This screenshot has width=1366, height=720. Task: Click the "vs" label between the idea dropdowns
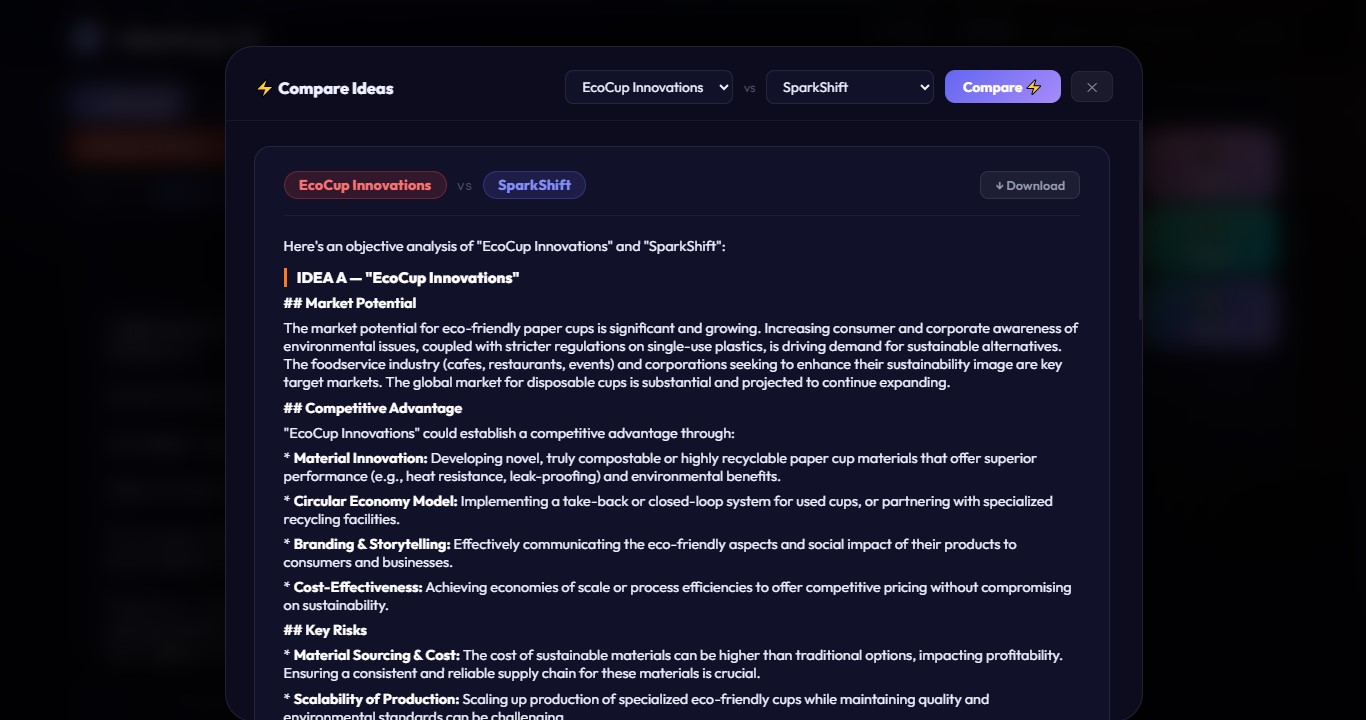point(750,88)
